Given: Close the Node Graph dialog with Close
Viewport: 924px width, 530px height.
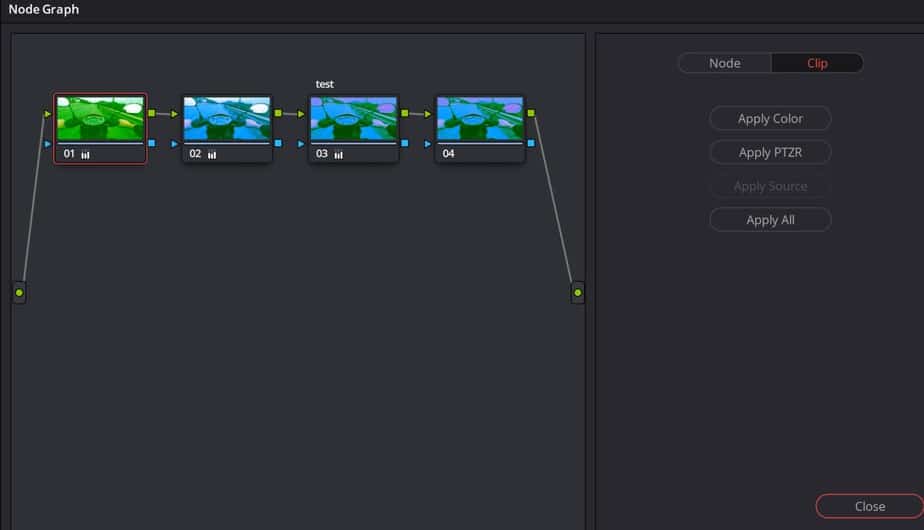Looking at the screenshot, I should [x=870, y=506].
